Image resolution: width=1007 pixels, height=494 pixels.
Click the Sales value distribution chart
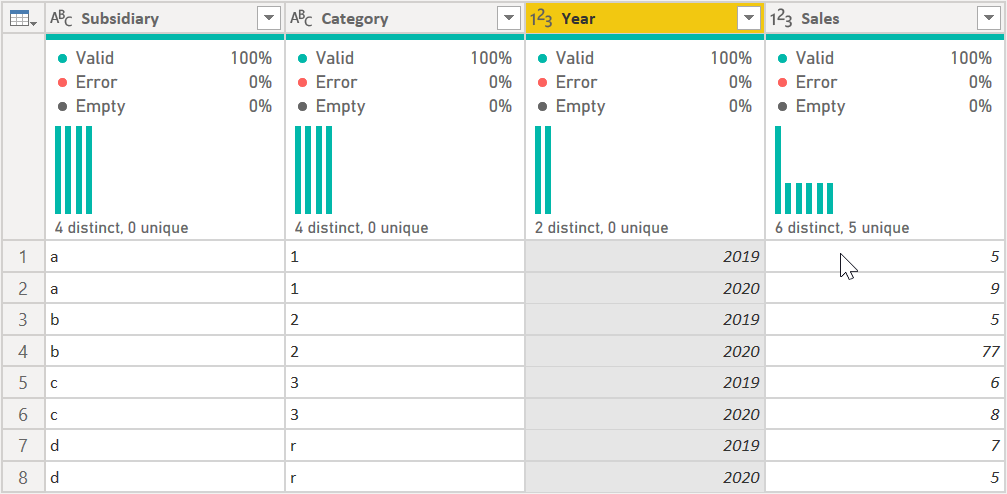(804, 170)
